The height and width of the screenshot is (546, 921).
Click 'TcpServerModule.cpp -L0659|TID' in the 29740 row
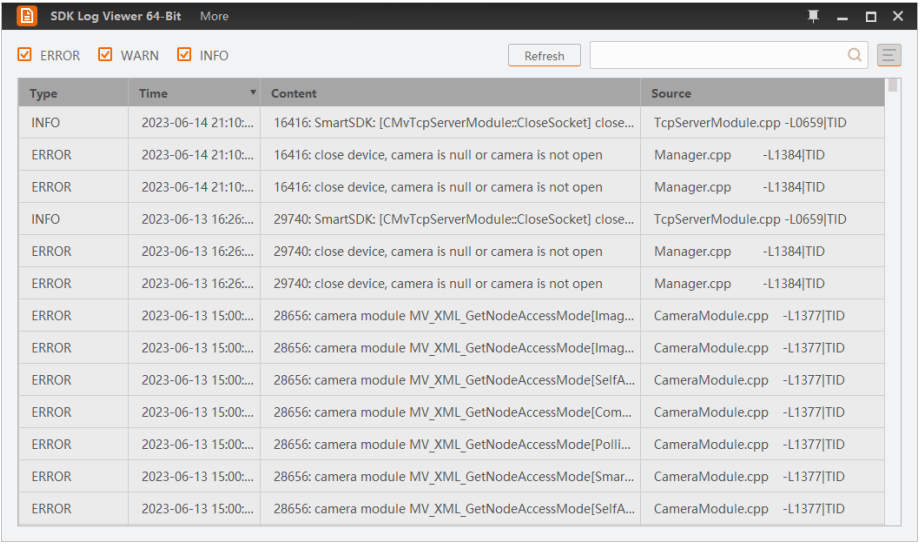point(751,219)
